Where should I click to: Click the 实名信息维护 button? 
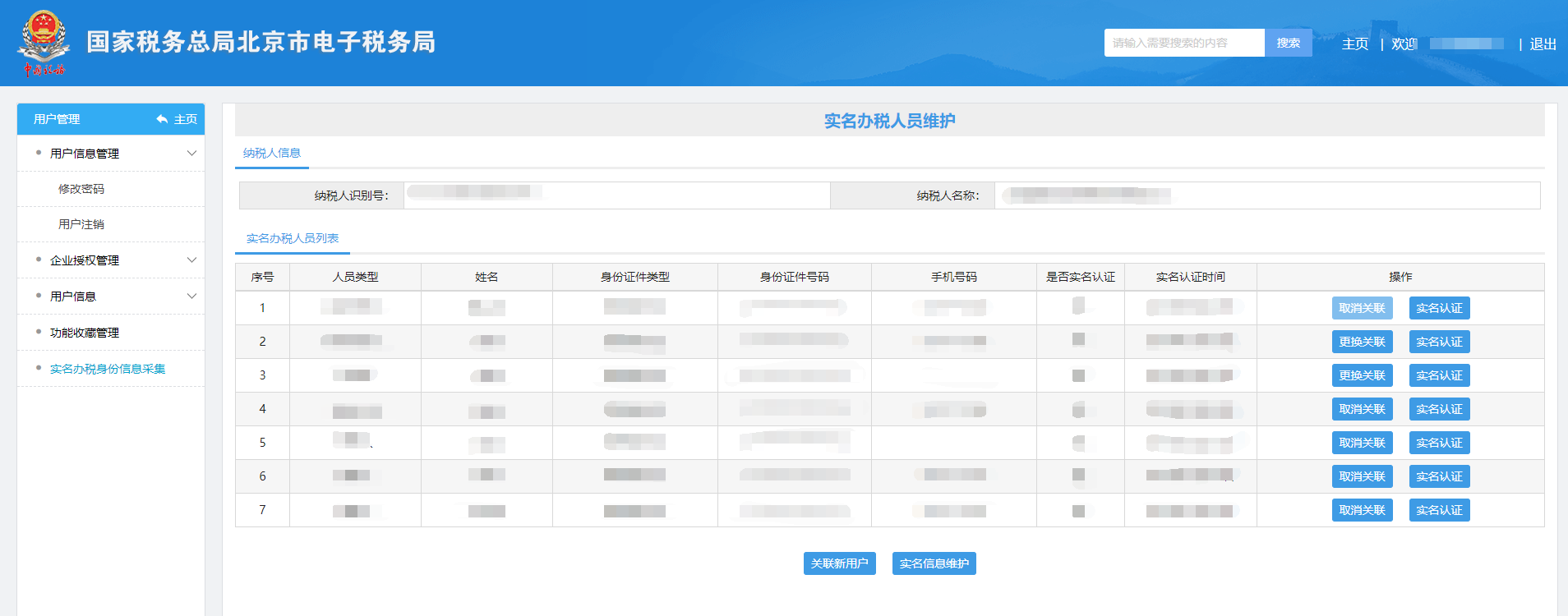coord(934,563)
